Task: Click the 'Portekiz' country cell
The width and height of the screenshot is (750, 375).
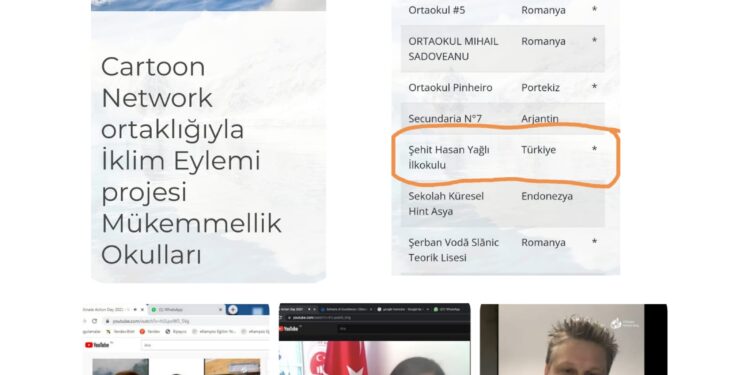Action: [x=540, y=88]
